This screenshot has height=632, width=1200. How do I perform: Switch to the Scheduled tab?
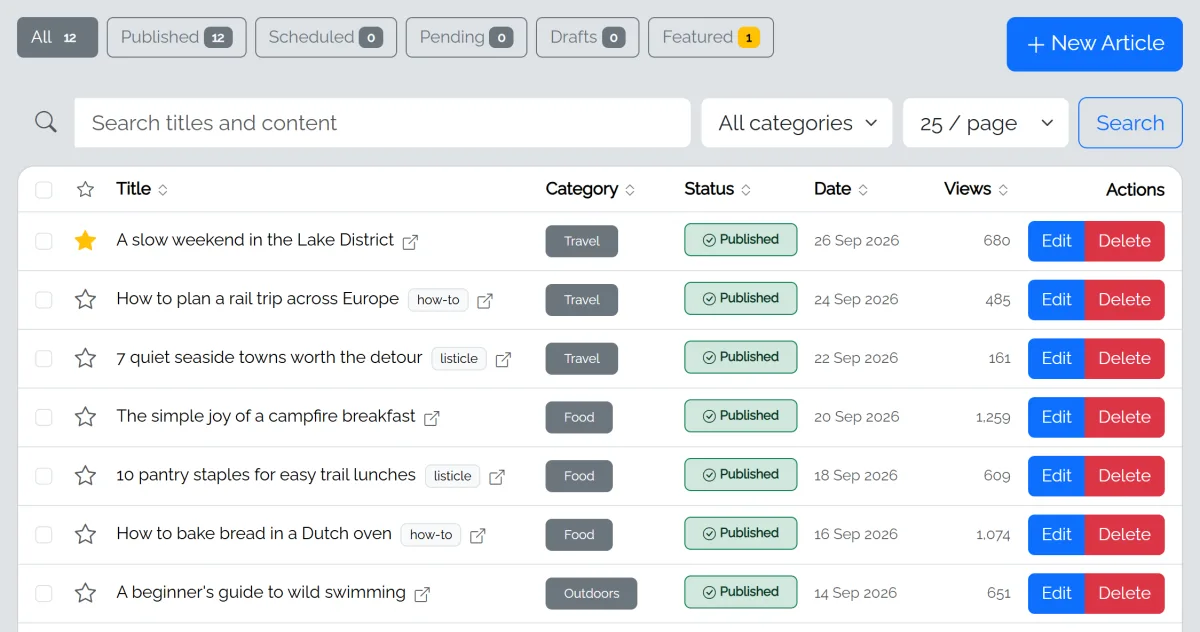click(326, 37)
